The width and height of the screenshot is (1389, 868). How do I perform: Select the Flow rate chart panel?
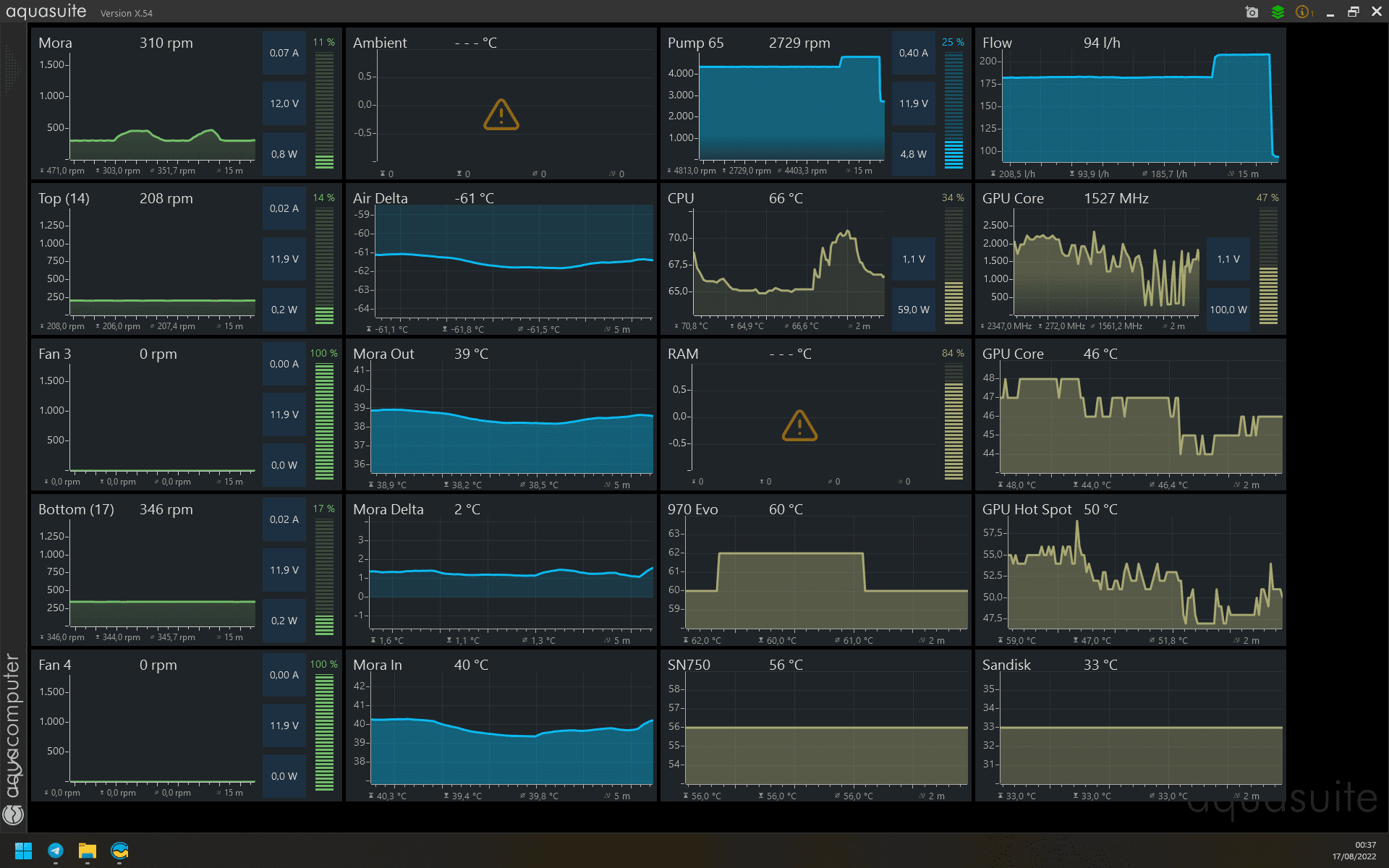coord(1136,109)
